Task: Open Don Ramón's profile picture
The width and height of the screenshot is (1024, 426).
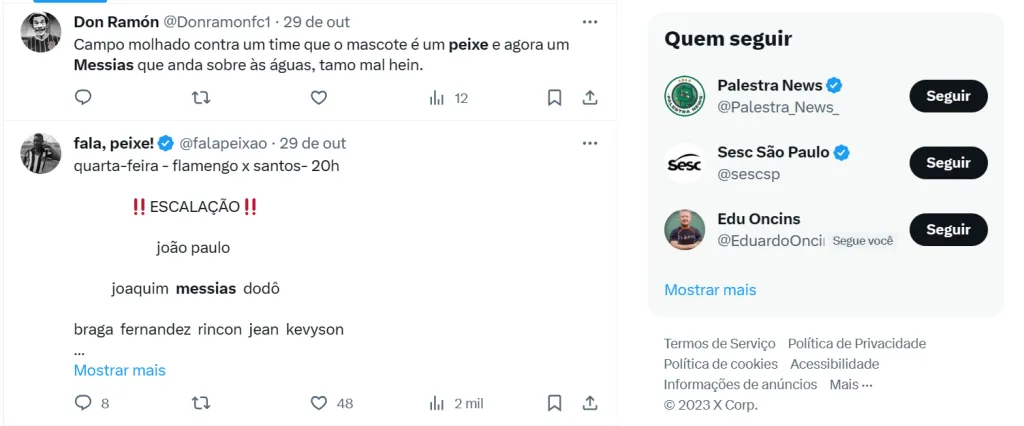Action: point(41,33)
